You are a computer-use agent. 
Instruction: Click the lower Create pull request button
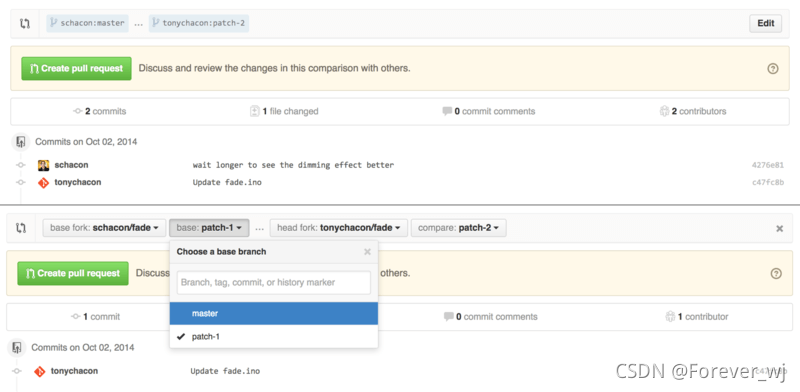point(73,273)
